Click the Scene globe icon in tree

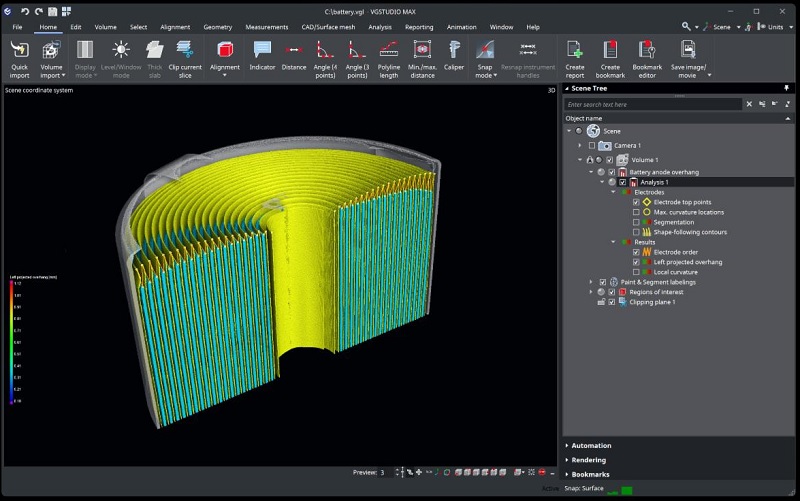point(593,131)
